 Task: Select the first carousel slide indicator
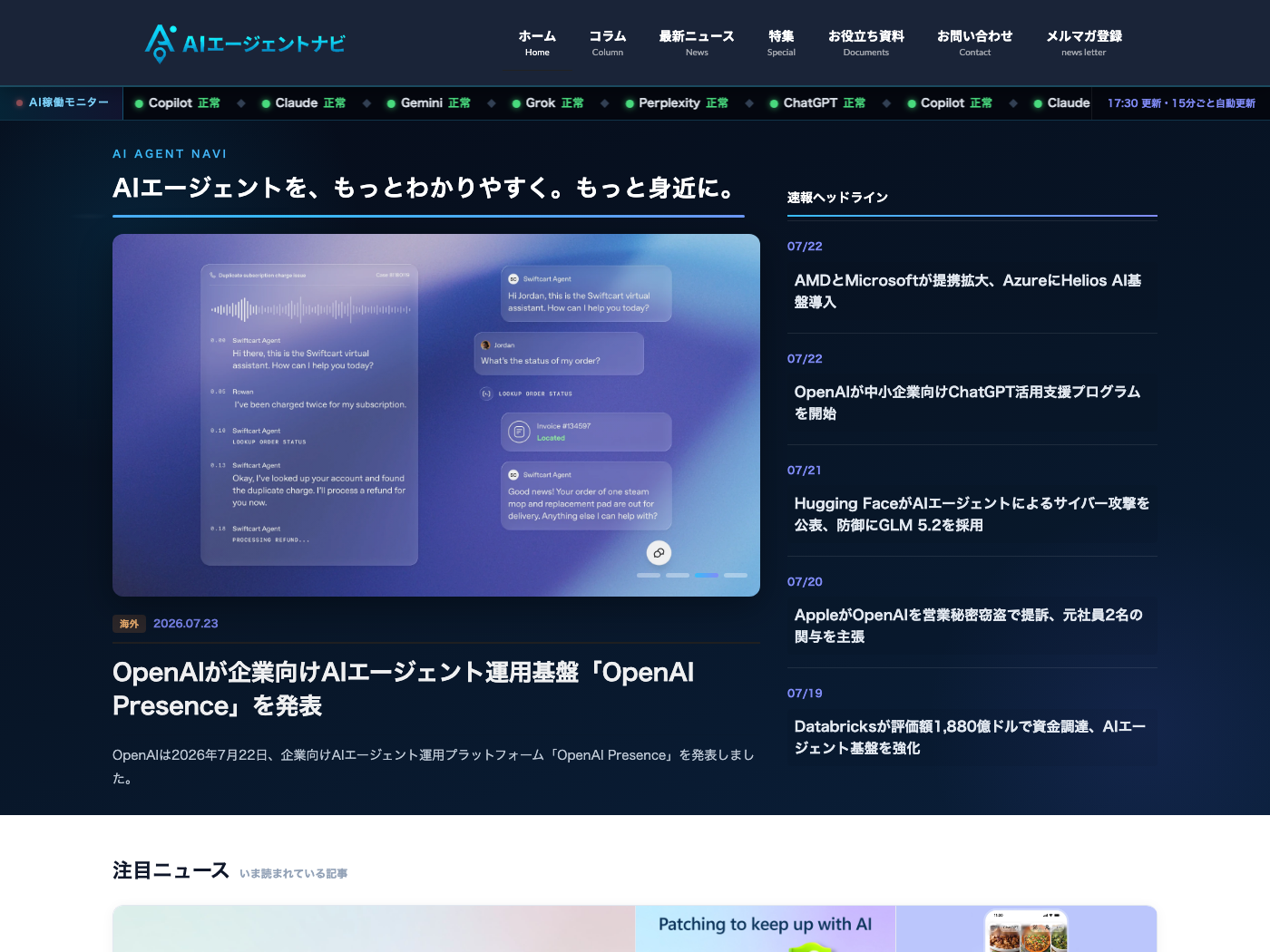[649, 575]
